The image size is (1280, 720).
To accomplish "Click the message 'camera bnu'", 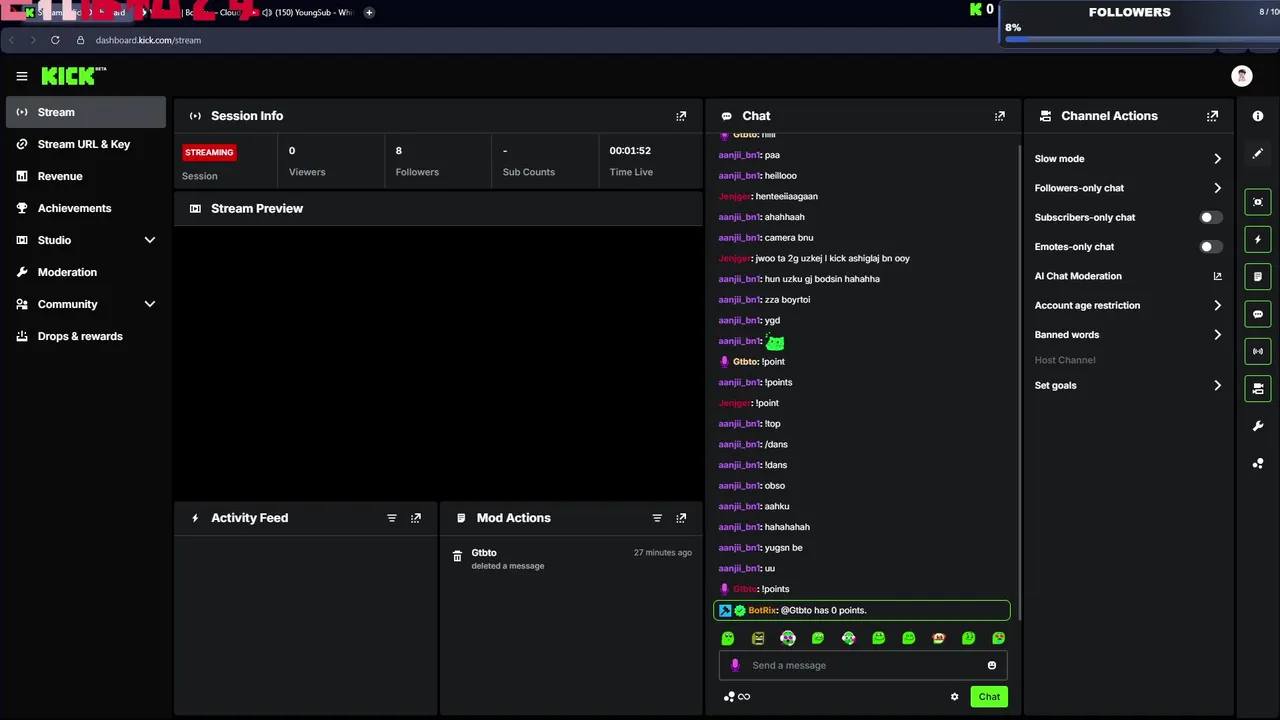I will pos(789,238).
